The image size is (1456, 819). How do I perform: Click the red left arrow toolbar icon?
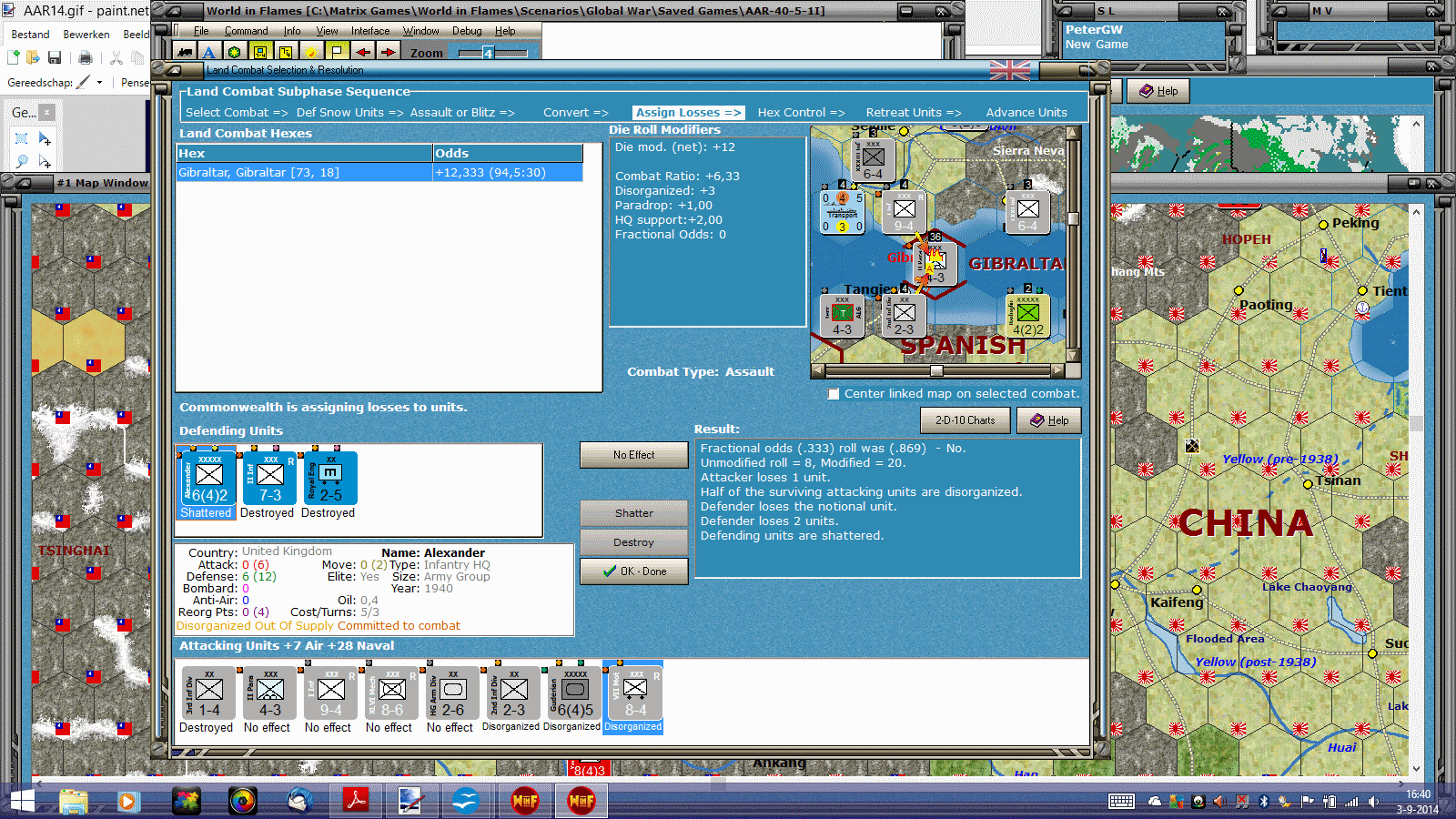coord(362,52)
